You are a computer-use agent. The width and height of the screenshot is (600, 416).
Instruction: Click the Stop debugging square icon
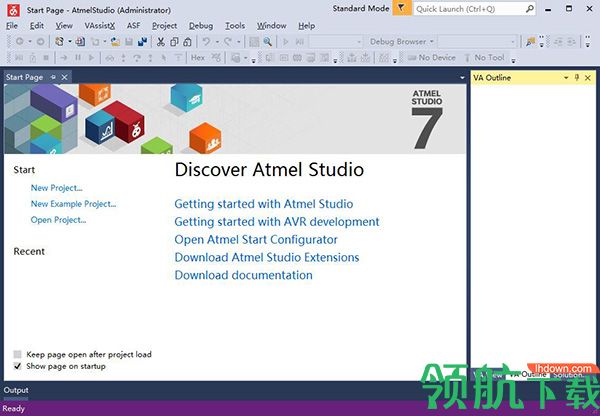point(46,57)
